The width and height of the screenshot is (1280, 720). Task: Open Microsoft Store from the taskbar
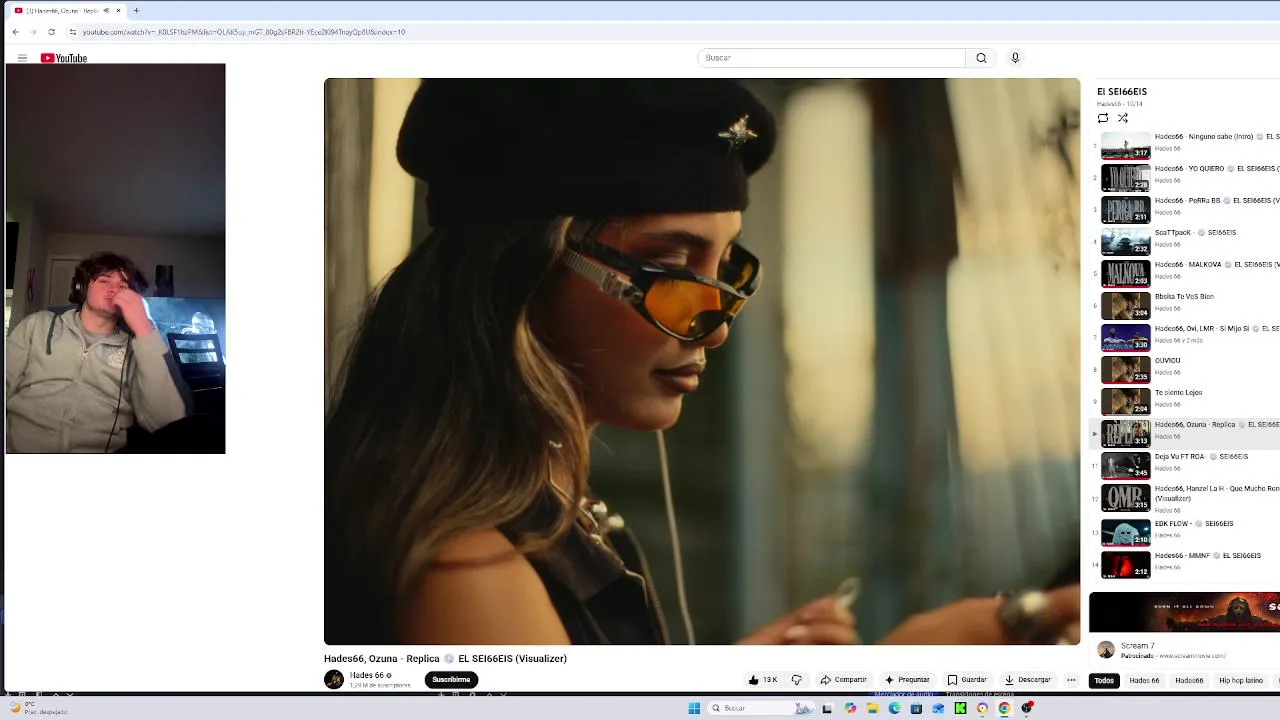pos(916,708)
